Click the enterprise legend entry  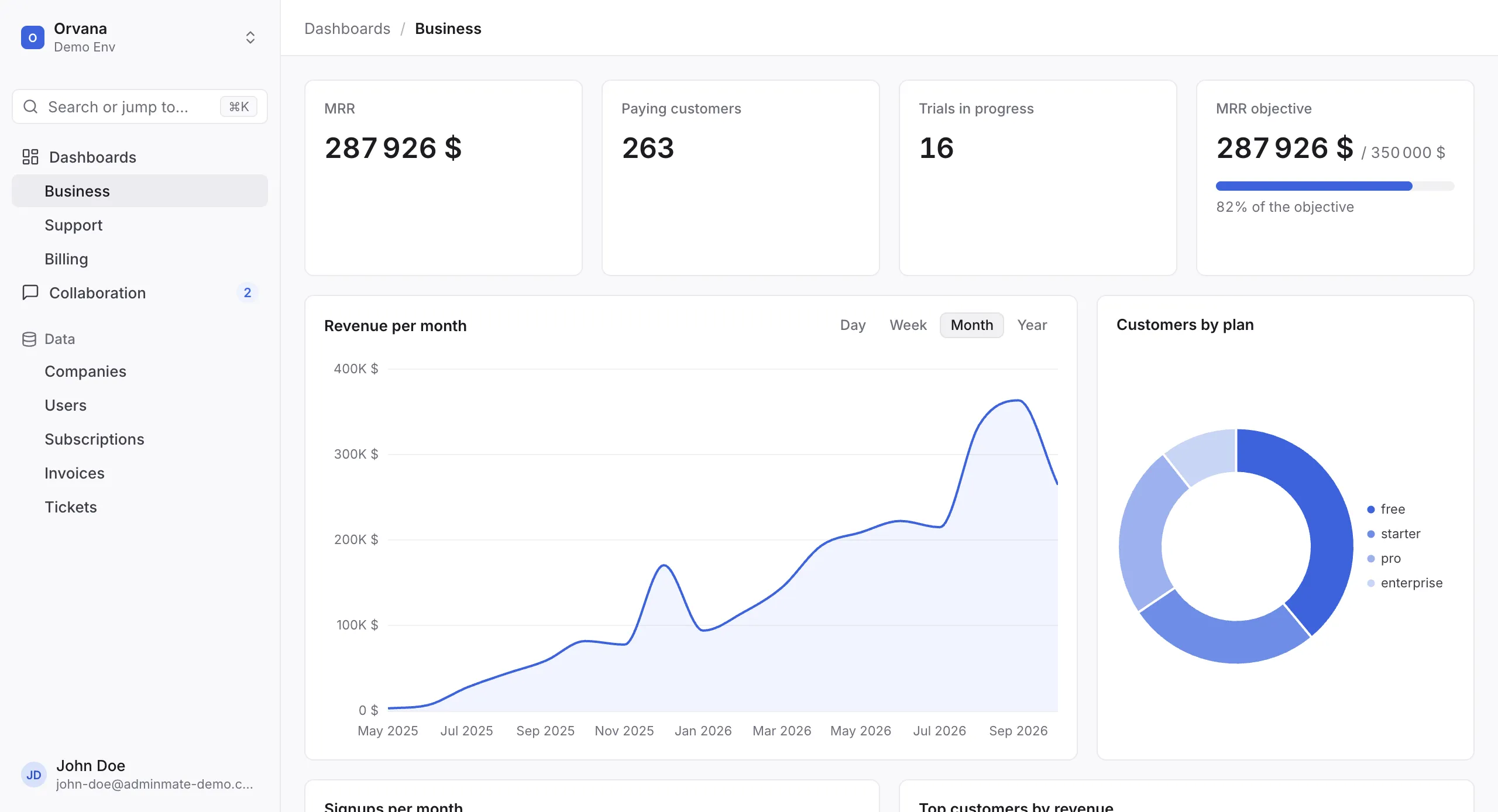tap(1404, 583)
